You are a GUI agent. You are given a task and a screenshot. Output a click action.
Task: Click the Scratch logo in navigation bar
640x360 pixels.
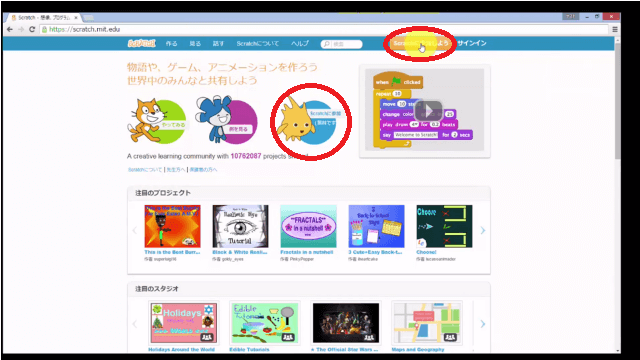[141, 43]
